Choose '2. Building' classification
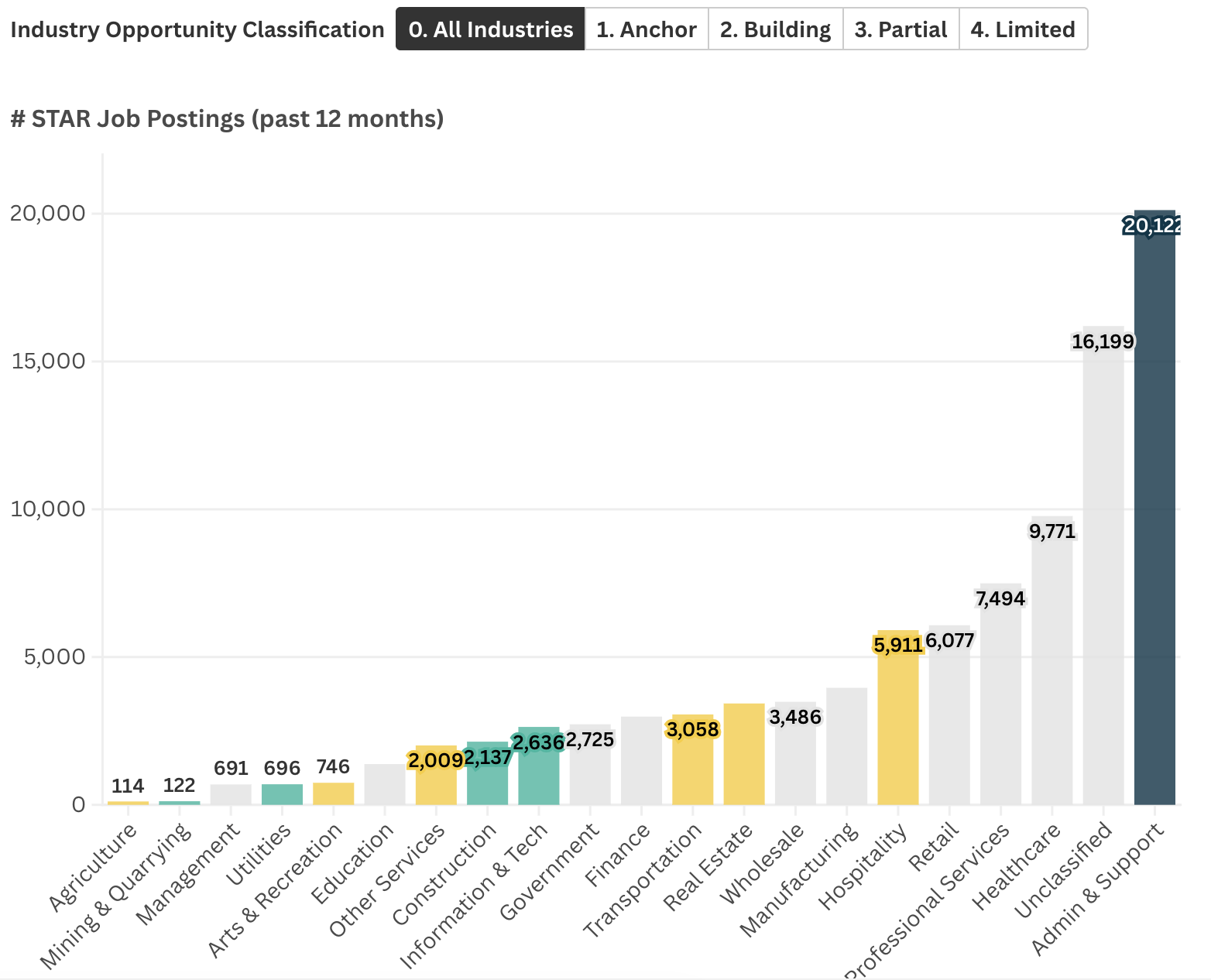 pyautogui.click(x=775, y=29)
